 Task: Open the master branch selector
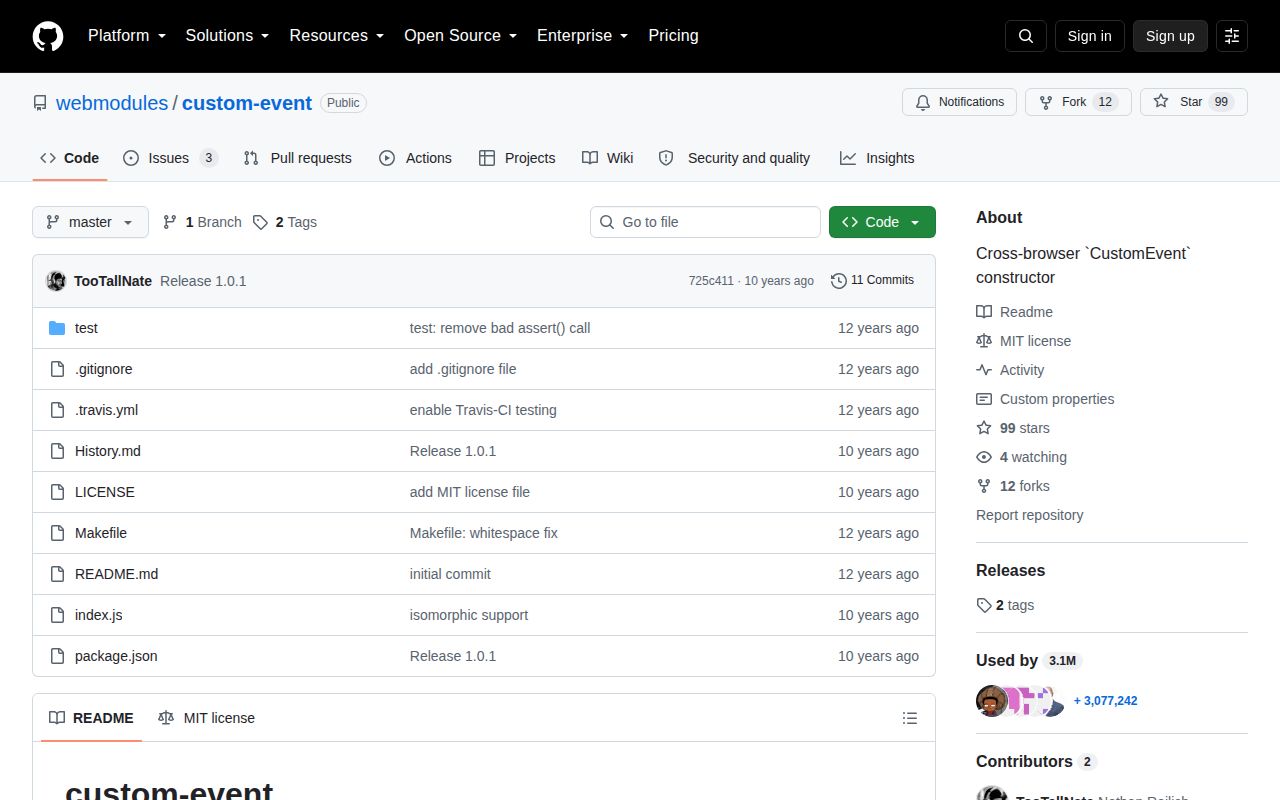[x=90, y=222]
